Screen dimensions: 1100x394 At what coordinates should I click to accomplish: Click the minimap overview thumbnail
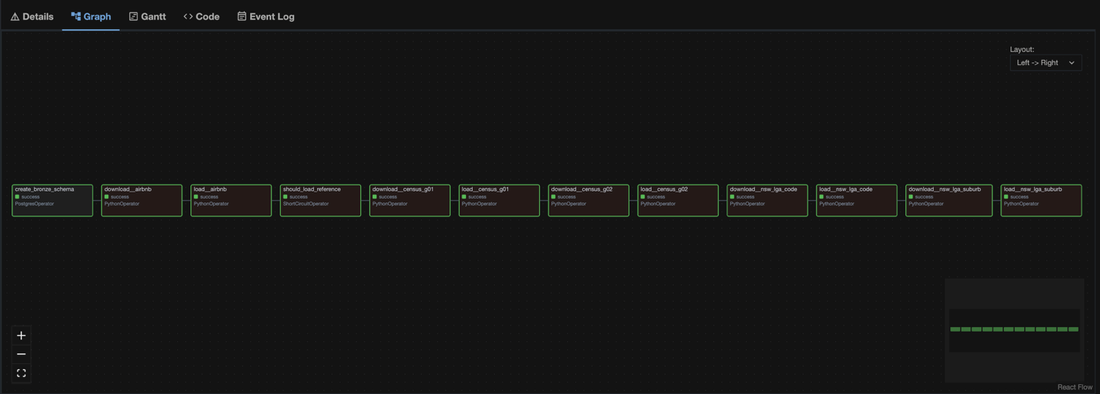pyautogui.click(x=1014, y=330)
